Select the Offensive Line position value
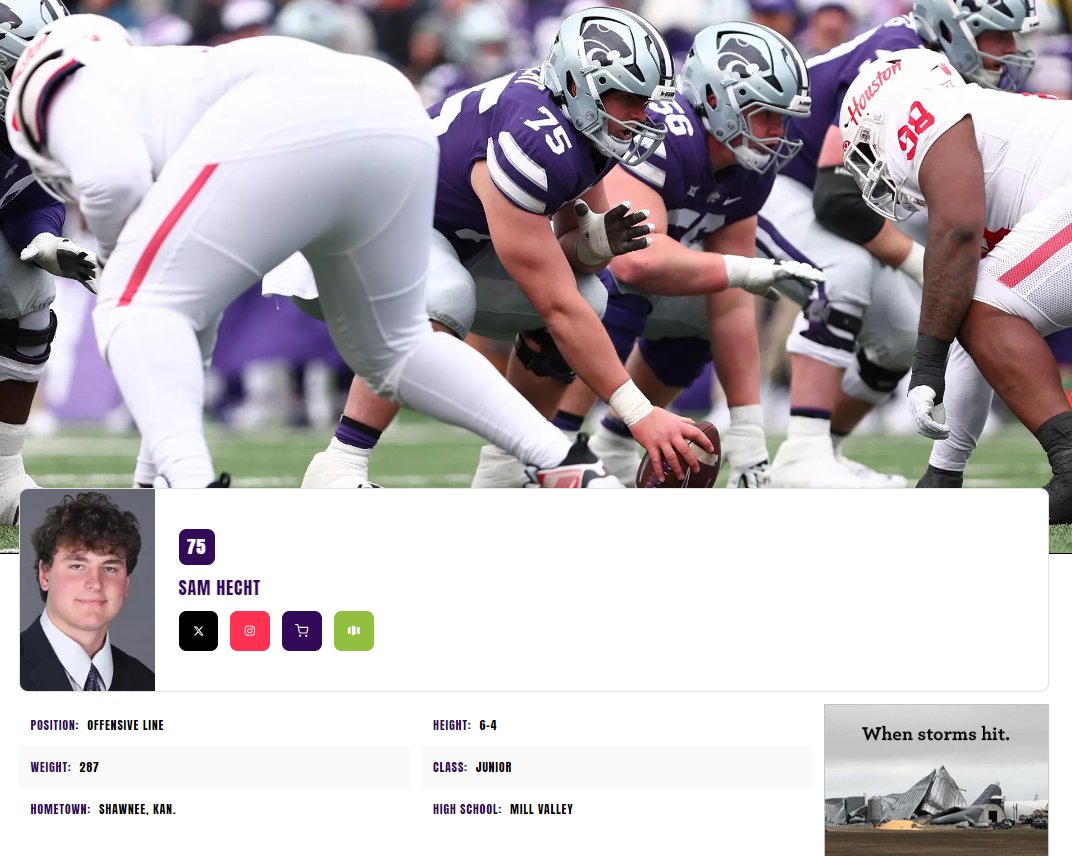Image resolution: width=1072 pixels, height=856 pixels. [x=125, y=725]
